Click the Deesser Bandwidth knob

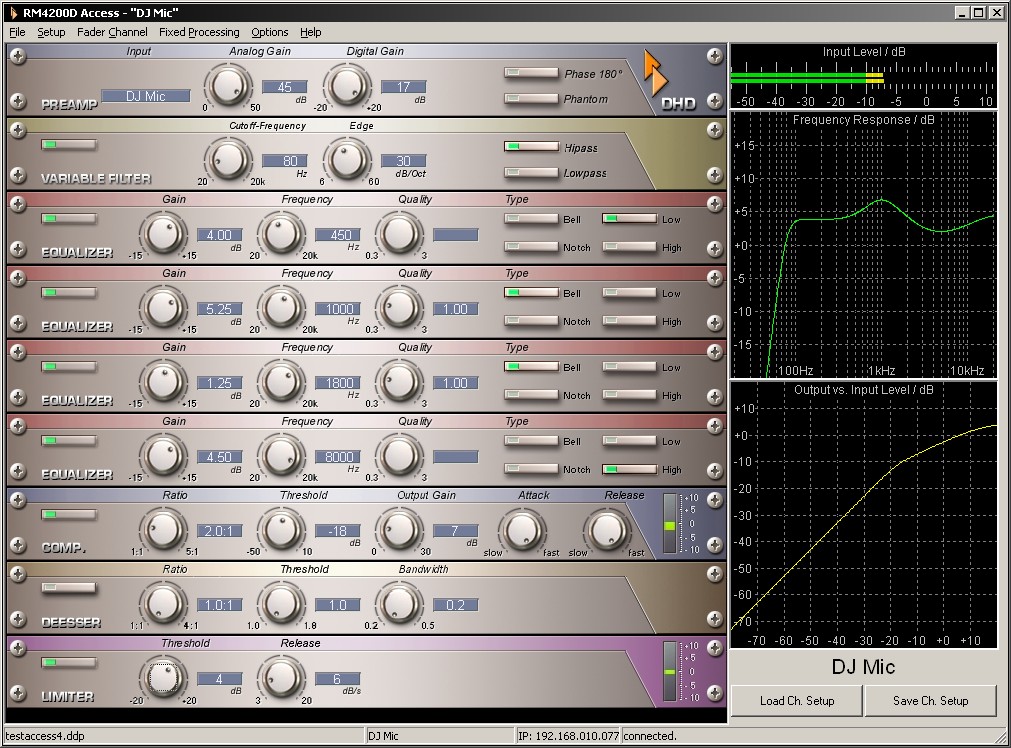click(399, 604)
